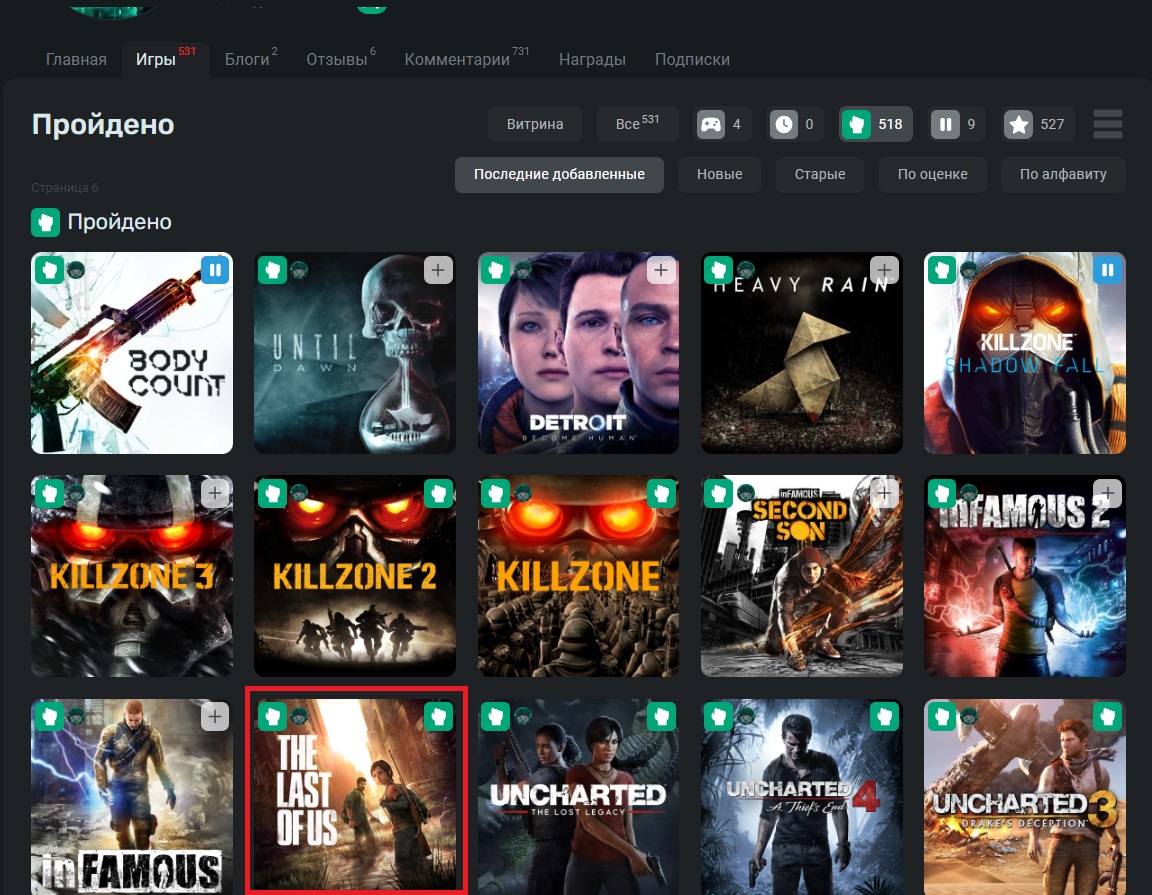
Task: Open the Комментарии tab
Action: tap(466, 60)
